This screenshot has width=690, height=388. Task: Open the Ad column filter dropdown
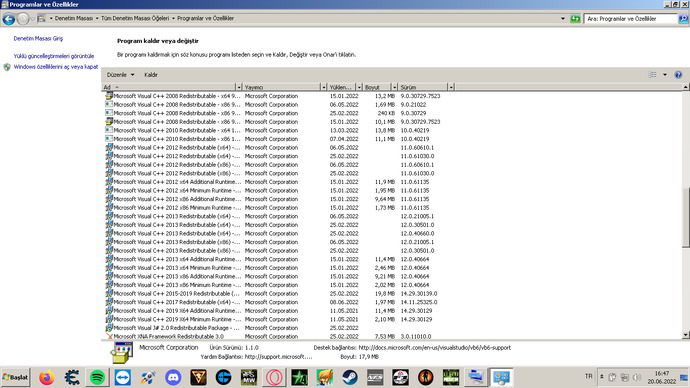(239, 87)
